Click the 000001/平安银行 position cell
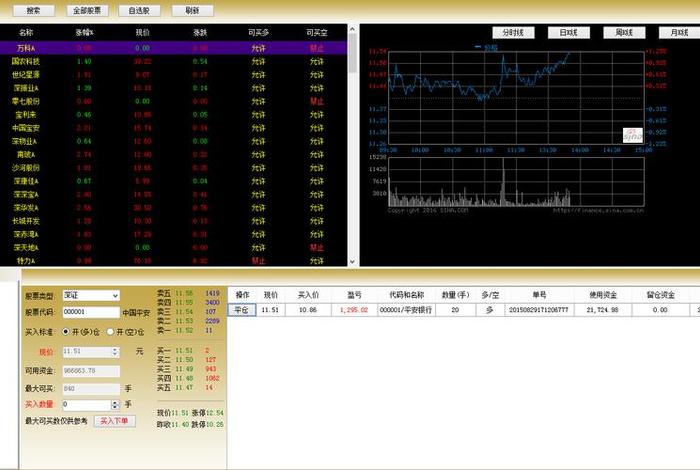The height and width of the screenshot is (470, 700). pyautogui.click(x=406, y=310)
